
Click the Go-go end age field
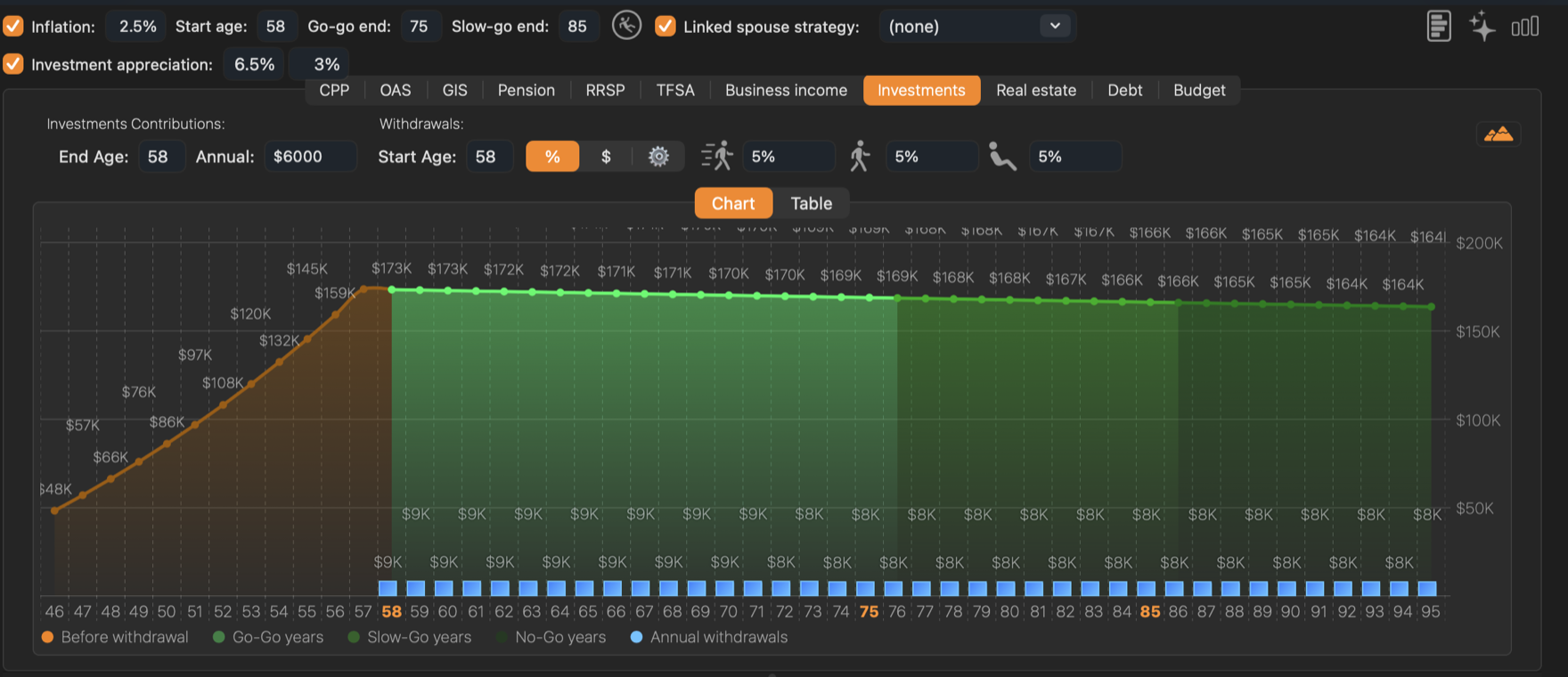click(x=421, y=26)
